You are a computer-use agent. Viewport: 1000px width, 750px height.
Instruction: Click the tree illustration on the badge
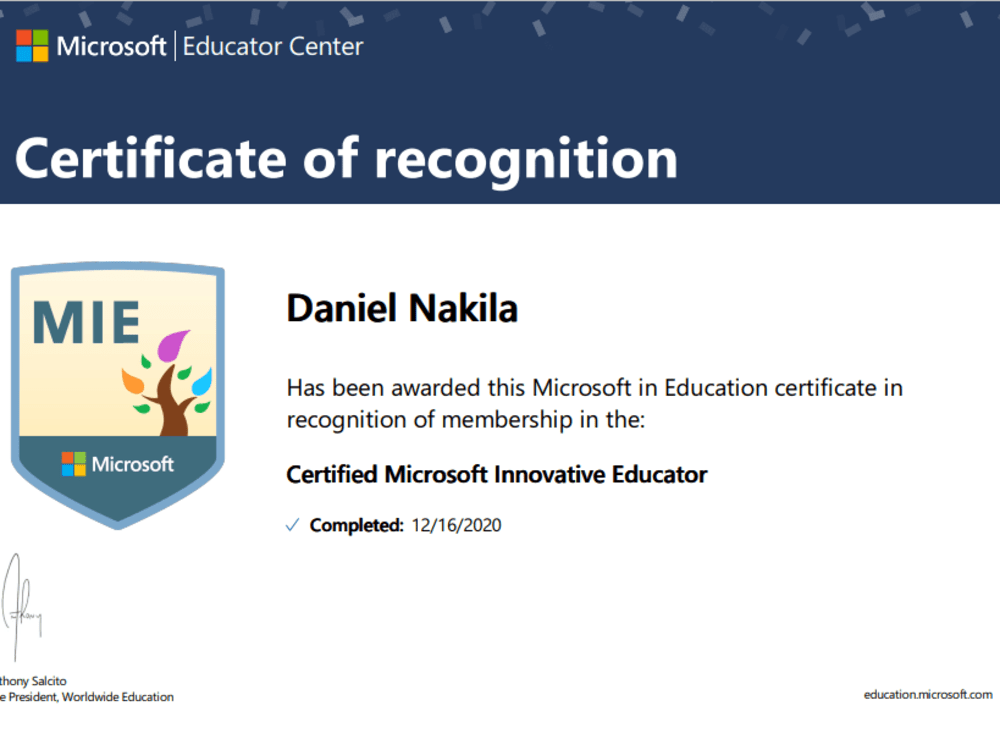pos(166,383)
